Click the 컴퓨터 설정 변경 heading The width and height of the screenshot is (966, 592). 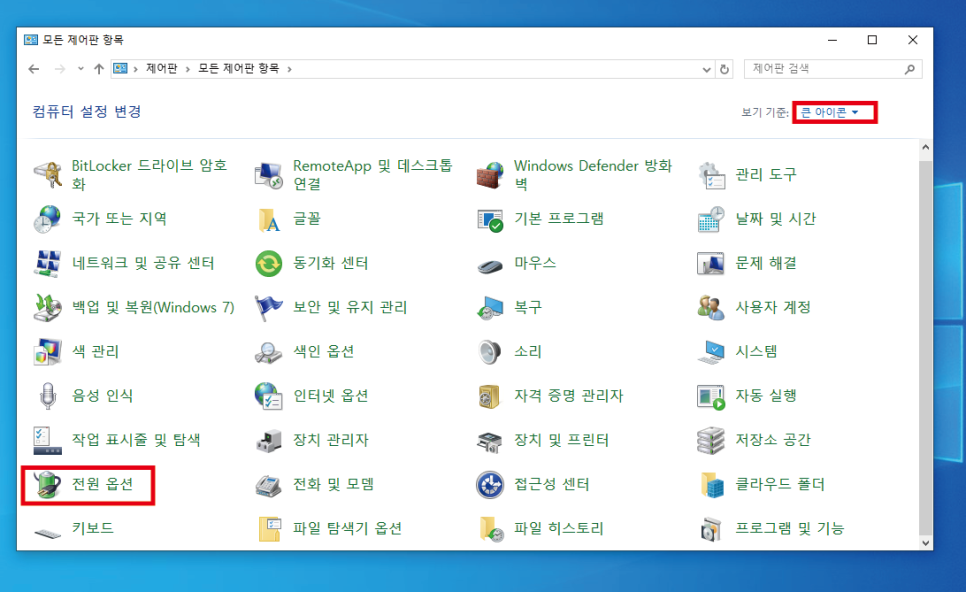[x=87, y=112]
